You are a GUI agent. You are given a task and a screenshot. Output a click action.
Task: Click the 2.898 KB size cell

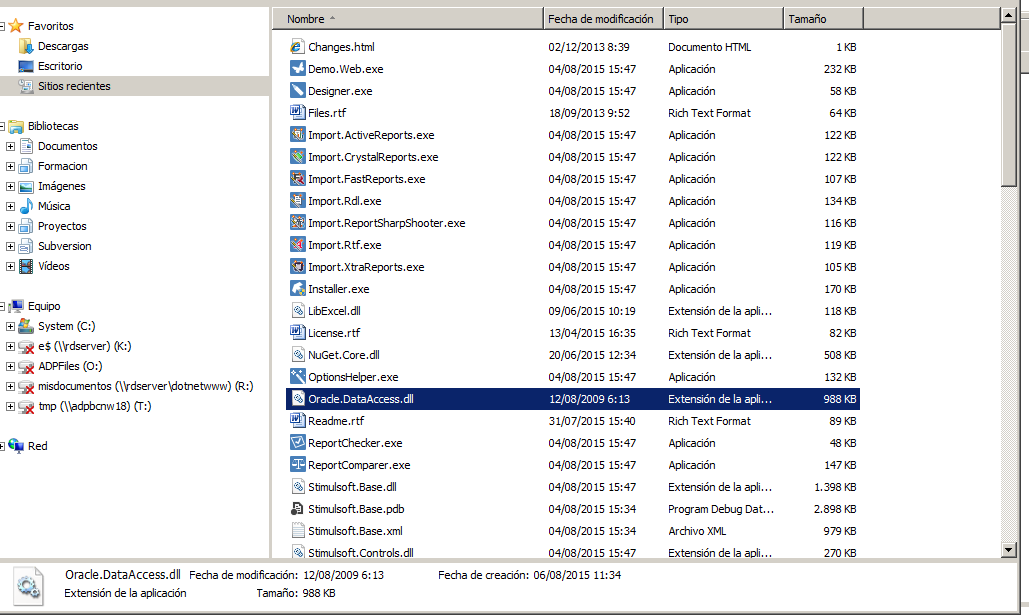(x=835, y=509)
